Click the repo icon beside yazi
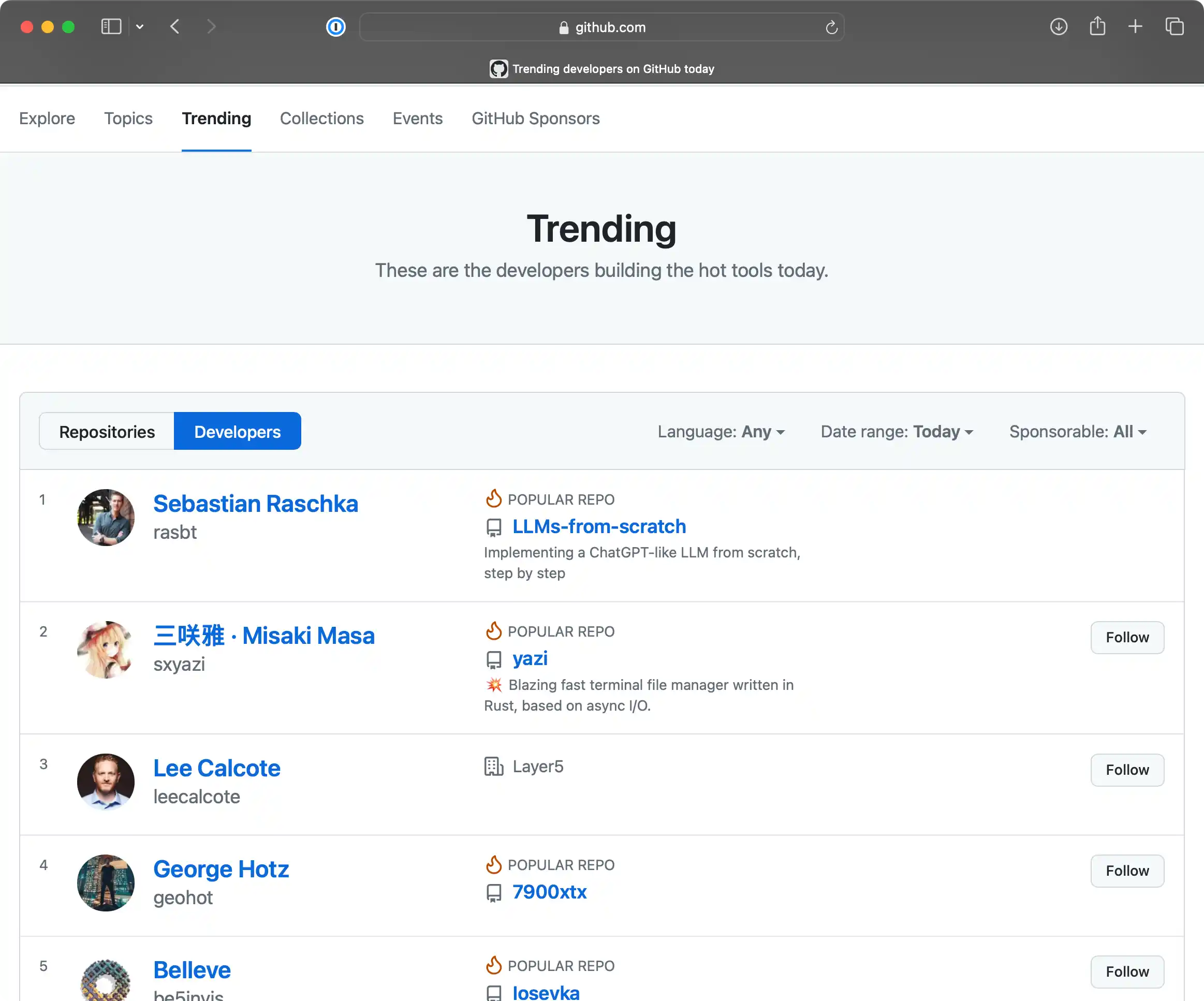 (x=494, y=659)
